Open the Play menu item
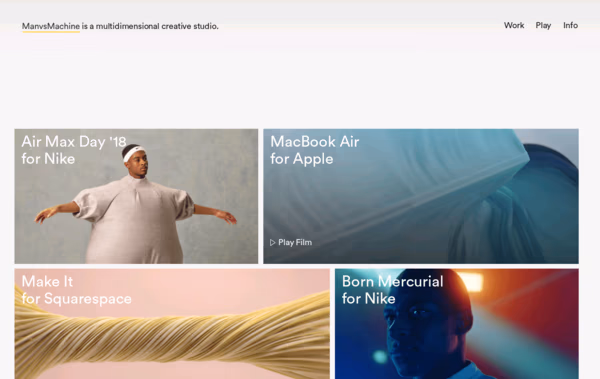Image resolution: width=600 pixels, height=379 pixels. point(543,25)
